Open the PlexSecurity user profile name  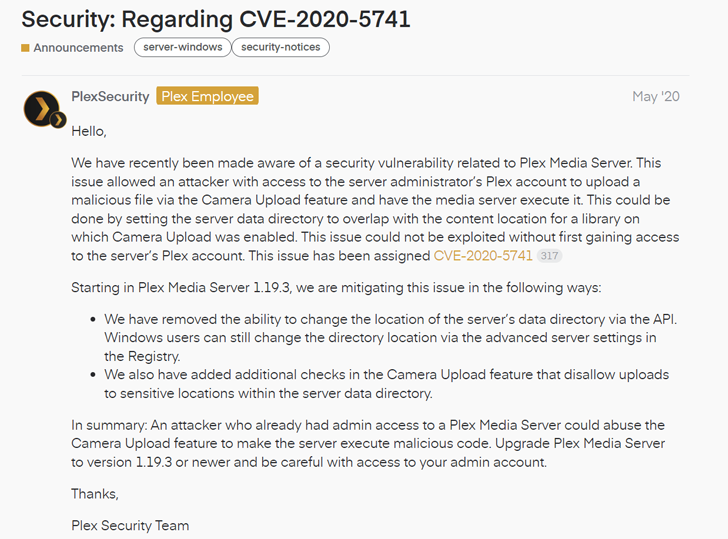pos(110,96)
